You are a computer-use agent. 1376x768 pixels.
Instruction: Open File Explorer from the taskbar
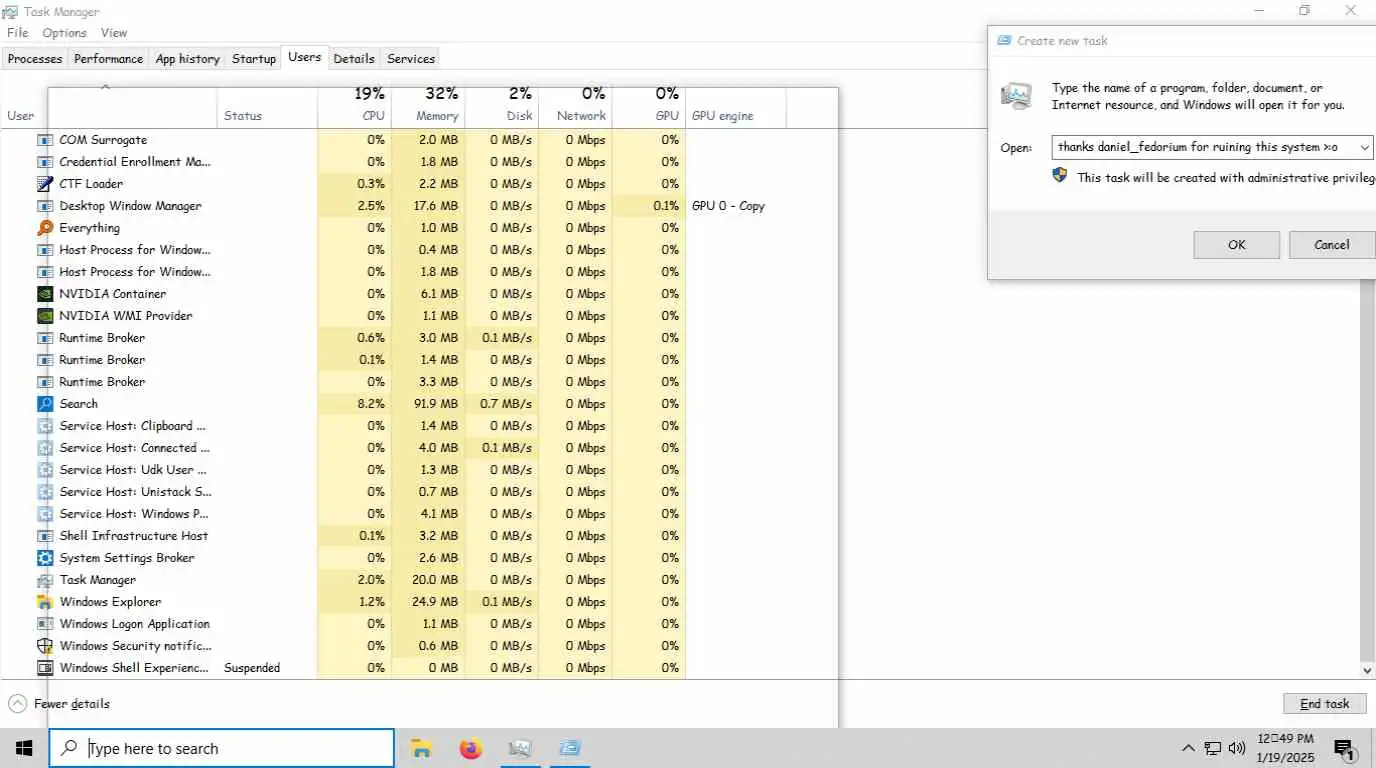point(422,748)
